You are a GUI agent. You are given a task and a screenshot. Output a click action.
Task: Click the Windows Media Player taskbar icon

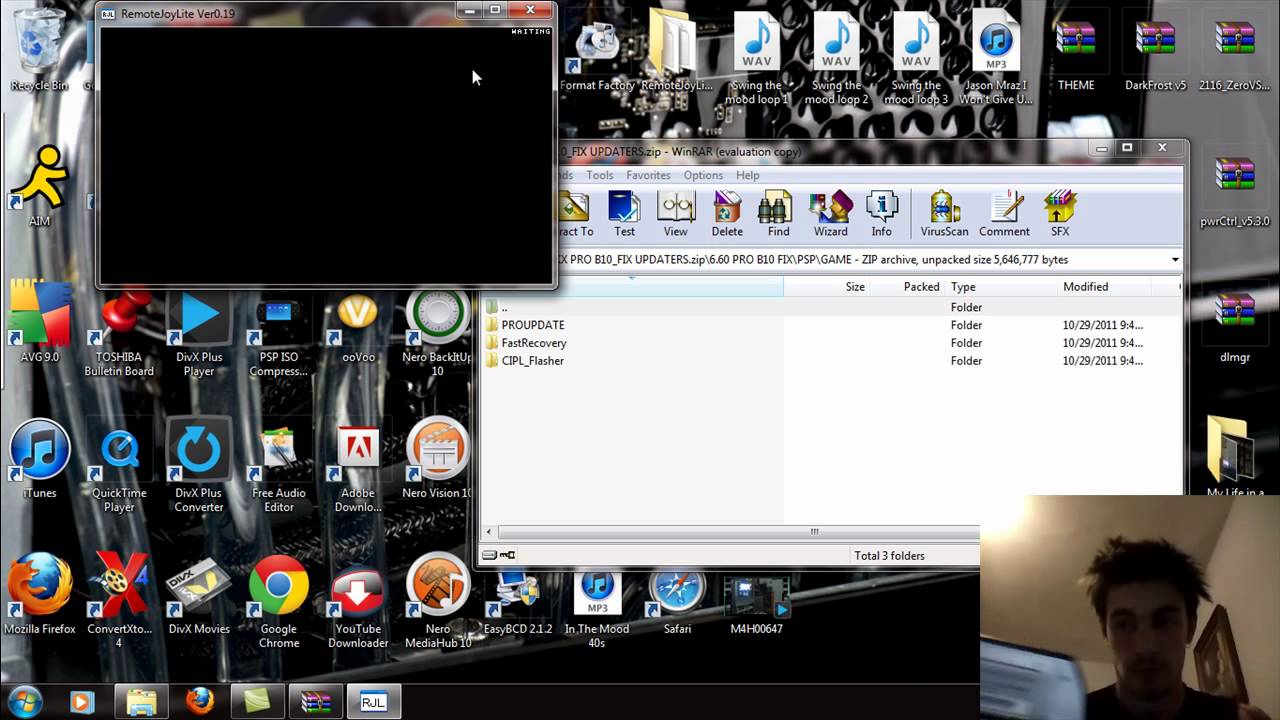(x=81, y=702)
